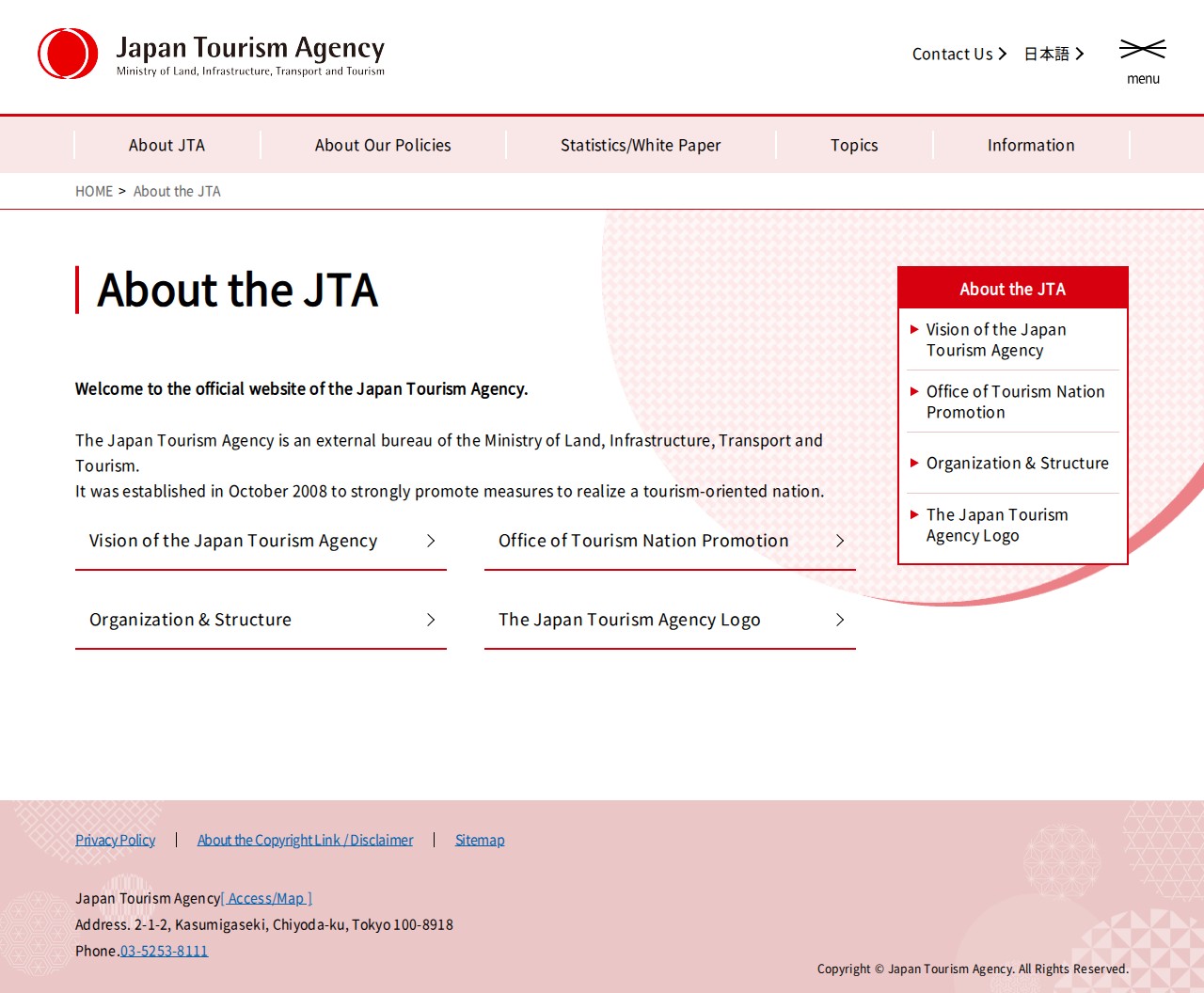
Task: Click the phone number 03-5253-8111
Action: pos(165,951)
